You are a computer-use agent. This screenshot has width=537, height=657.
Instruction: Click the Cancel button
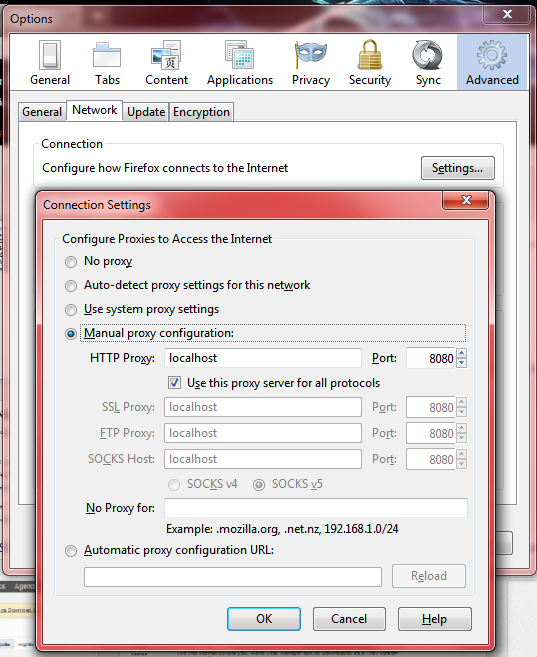tap(349, 619)
